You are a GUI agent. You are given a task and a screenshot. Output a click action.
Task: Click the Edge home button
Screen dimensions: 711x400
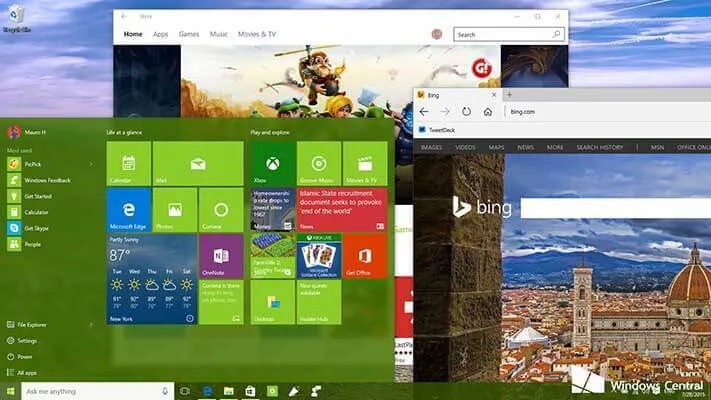tap(487, 112)
